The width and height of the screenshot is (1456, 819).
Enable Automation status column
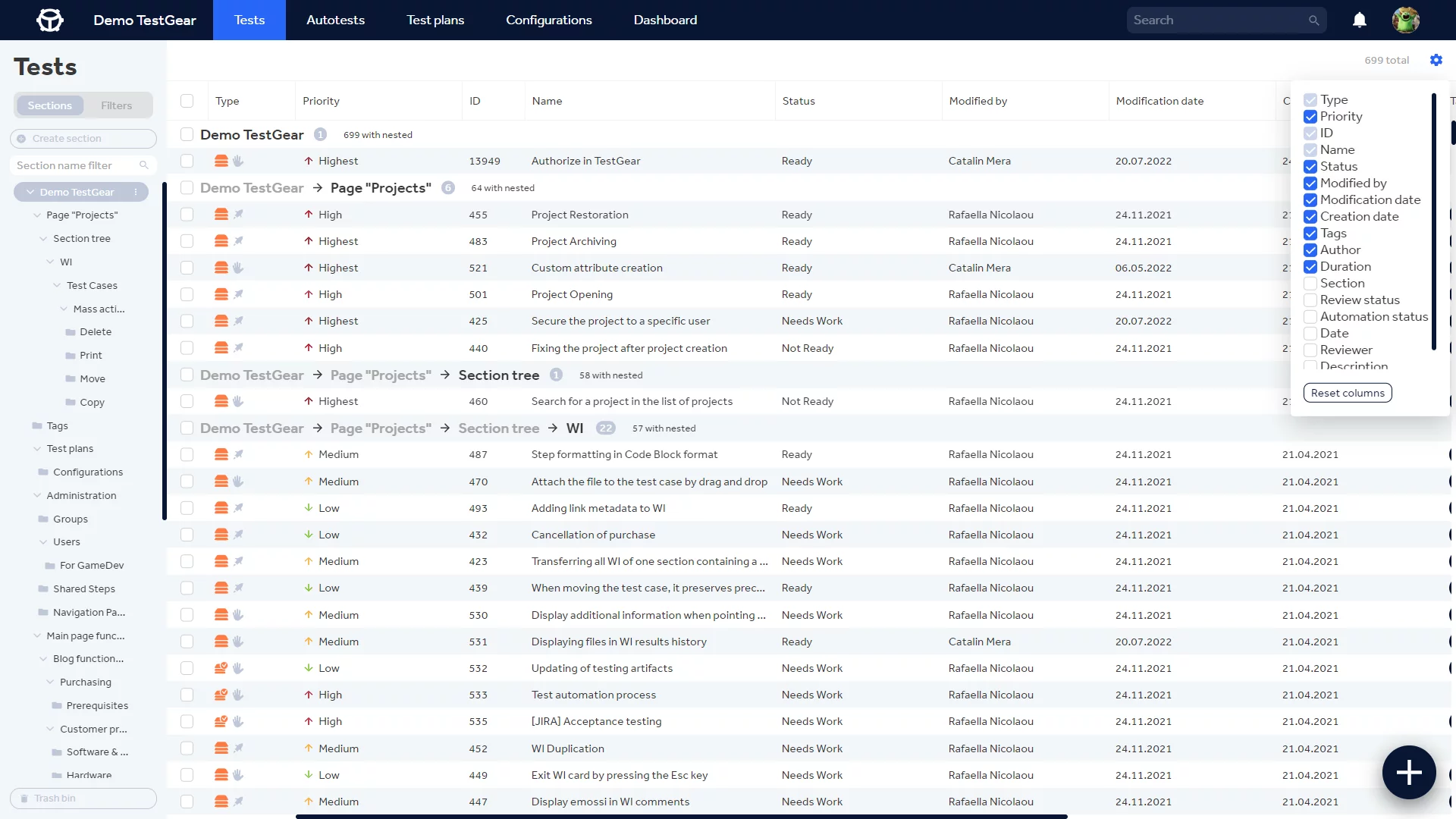tap(1310, 317)
